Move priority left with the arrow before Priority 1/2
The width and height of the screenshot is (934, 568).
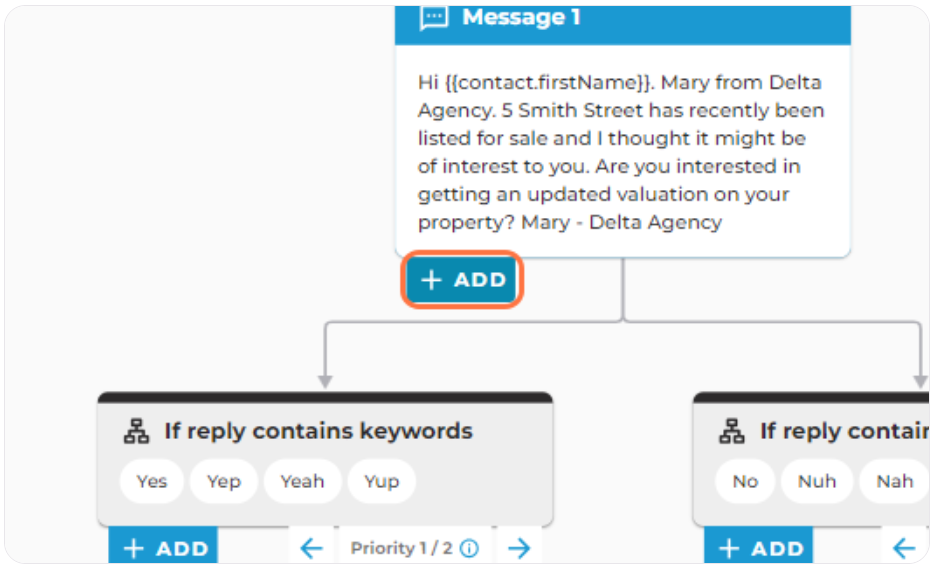312,548
